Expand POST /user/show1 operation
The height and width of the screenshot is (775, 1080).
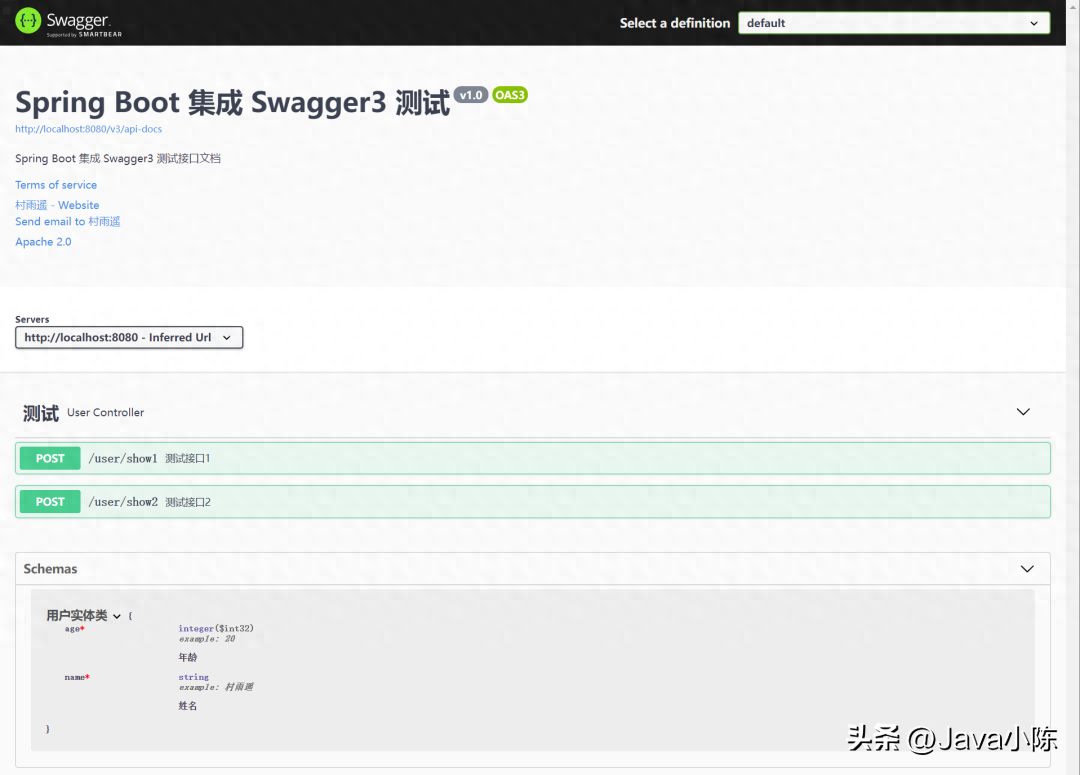coord(532,458)
